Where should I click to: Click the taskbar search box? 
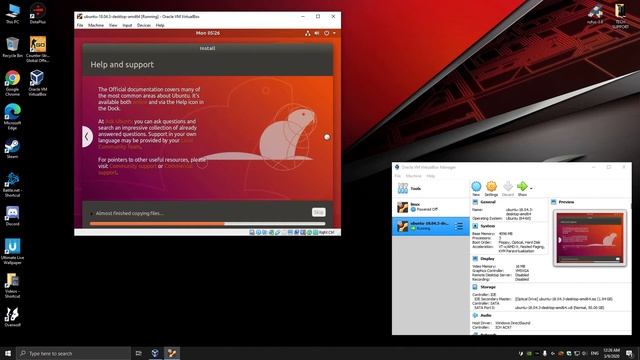[x=73, y=353]
